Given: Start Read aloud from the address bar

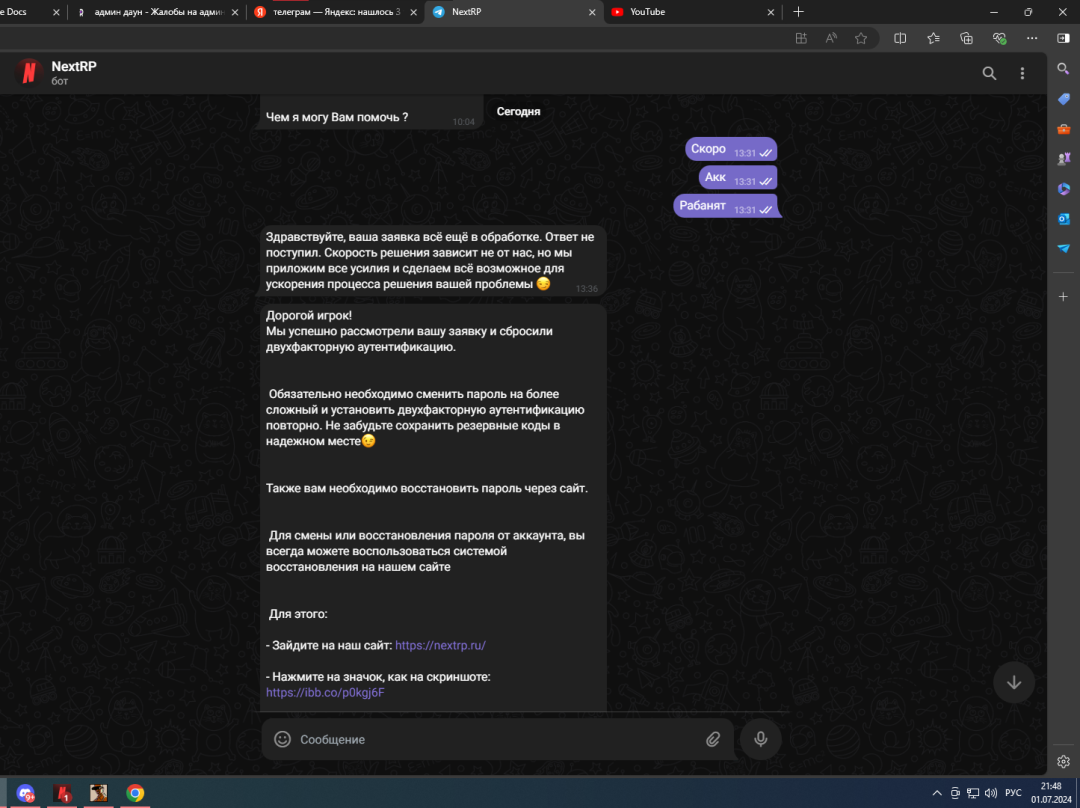Looking at the screenshot, I should (x=831, y=39).
